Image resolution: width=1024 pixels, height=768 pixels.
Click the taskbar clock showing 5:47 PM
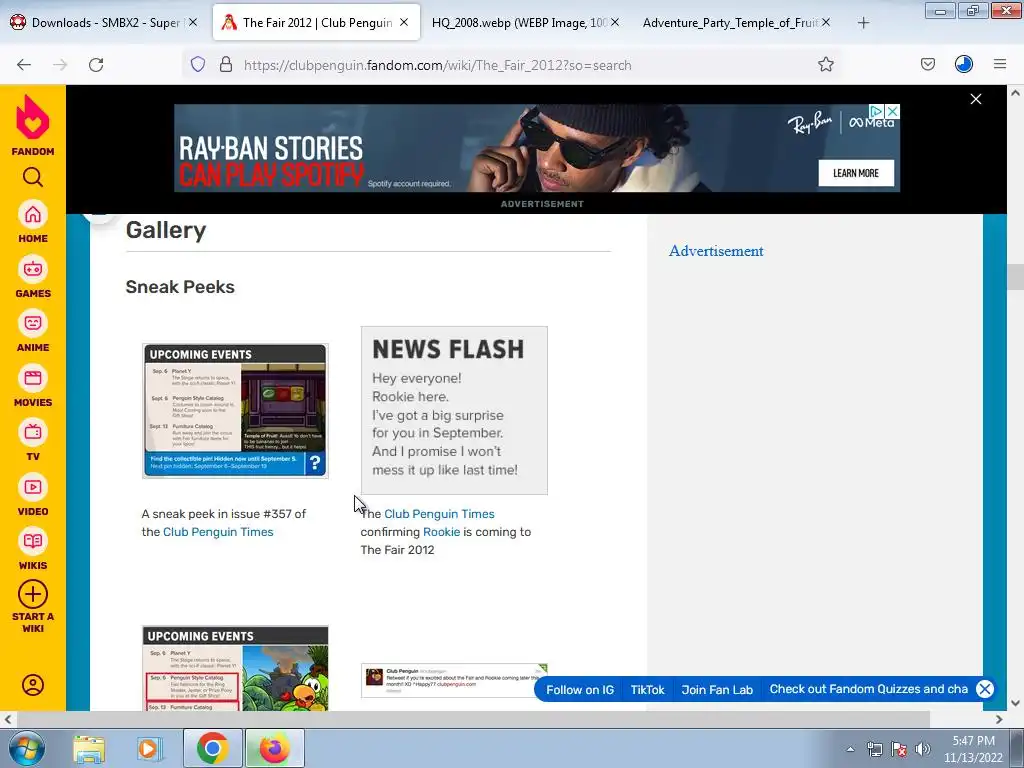(x=973, y=749)
